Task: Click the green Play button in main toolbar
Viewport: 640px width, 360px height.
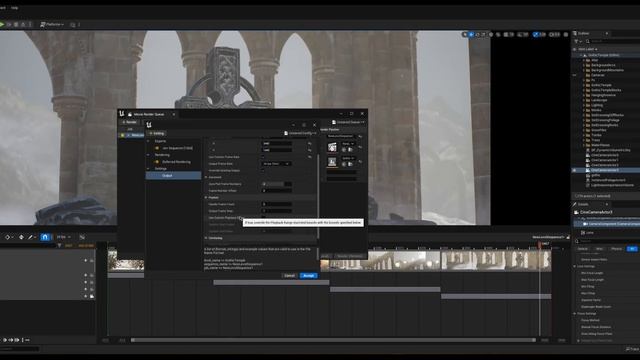Action: tap(2, 24)
